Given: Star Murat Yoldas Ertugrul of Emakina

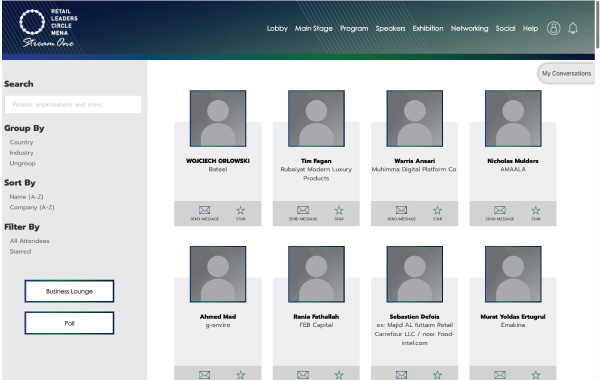Looking at the screenshot, I should (x=536, y=375).
